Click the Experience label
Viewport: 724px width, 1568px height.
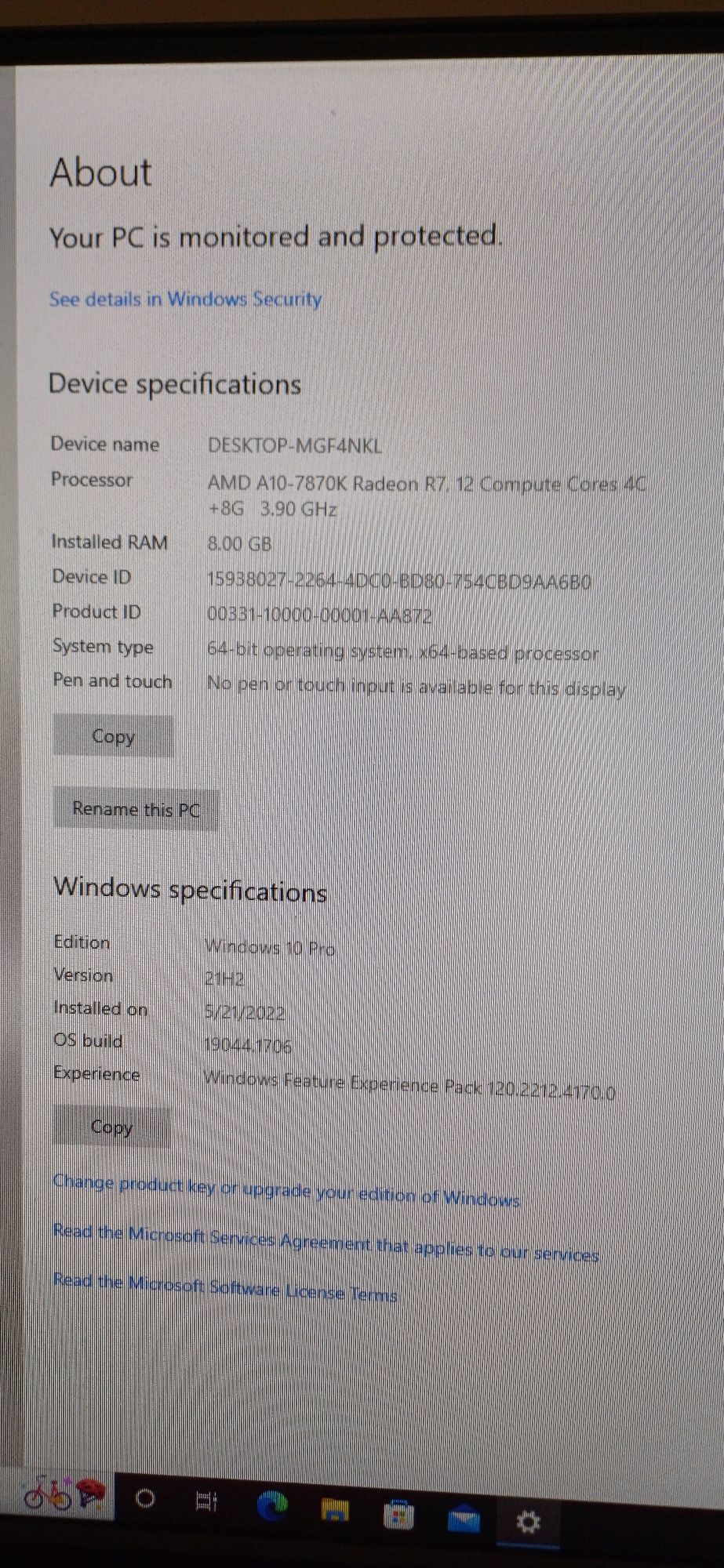[x=96, y=1073]
